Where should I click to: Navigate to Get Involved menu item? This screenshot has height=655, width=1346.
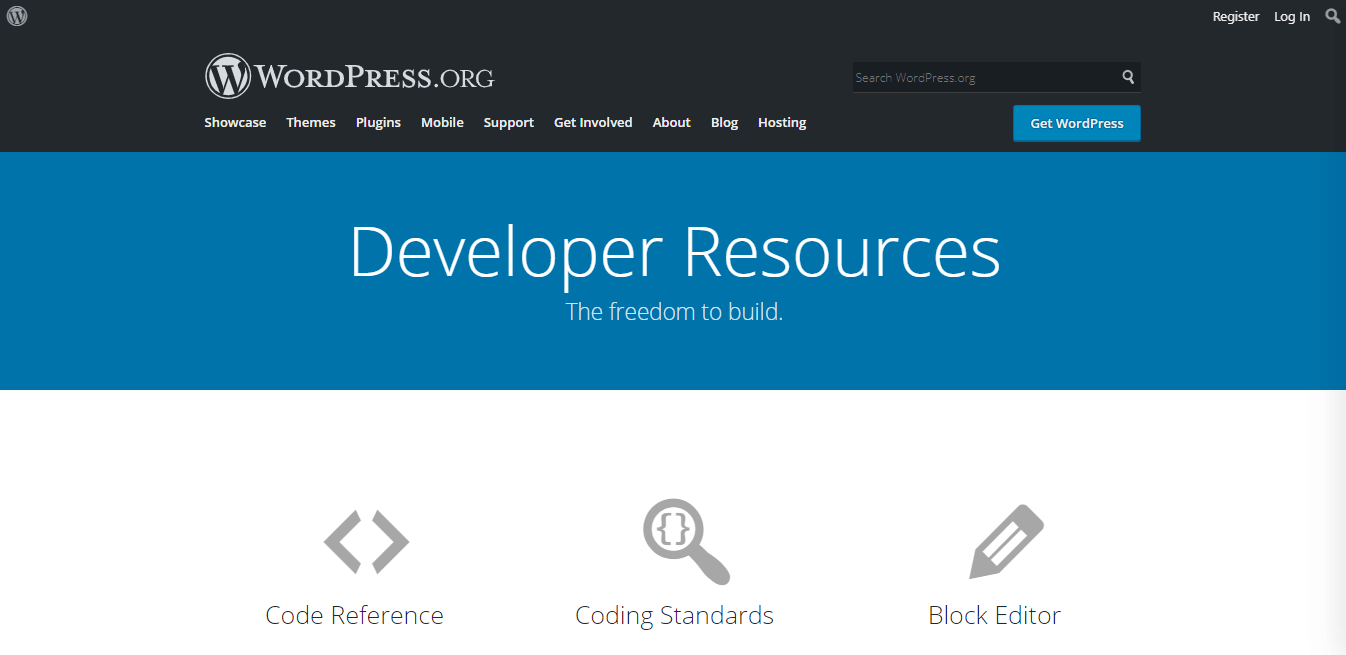click(593, 122)
